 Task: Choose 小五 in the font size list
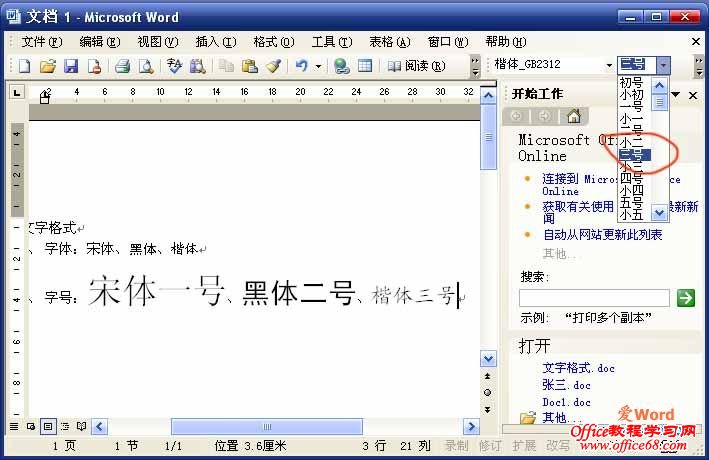pos(634,214)
